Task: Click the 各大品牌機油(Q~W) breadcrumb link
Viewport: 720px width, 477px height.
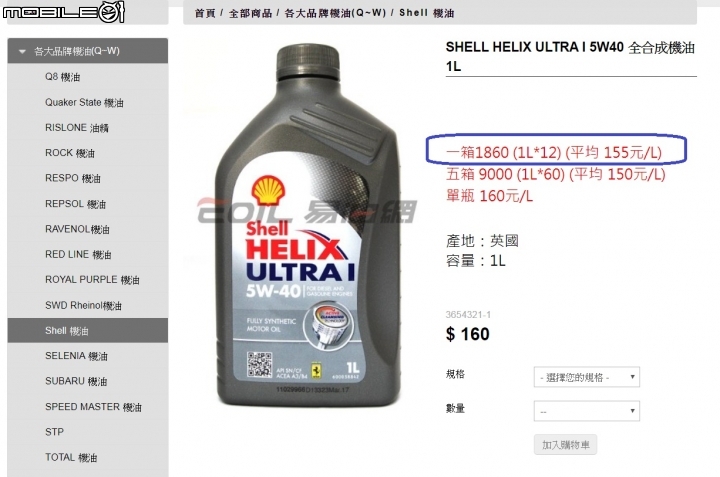Action: tap(335, 13)
